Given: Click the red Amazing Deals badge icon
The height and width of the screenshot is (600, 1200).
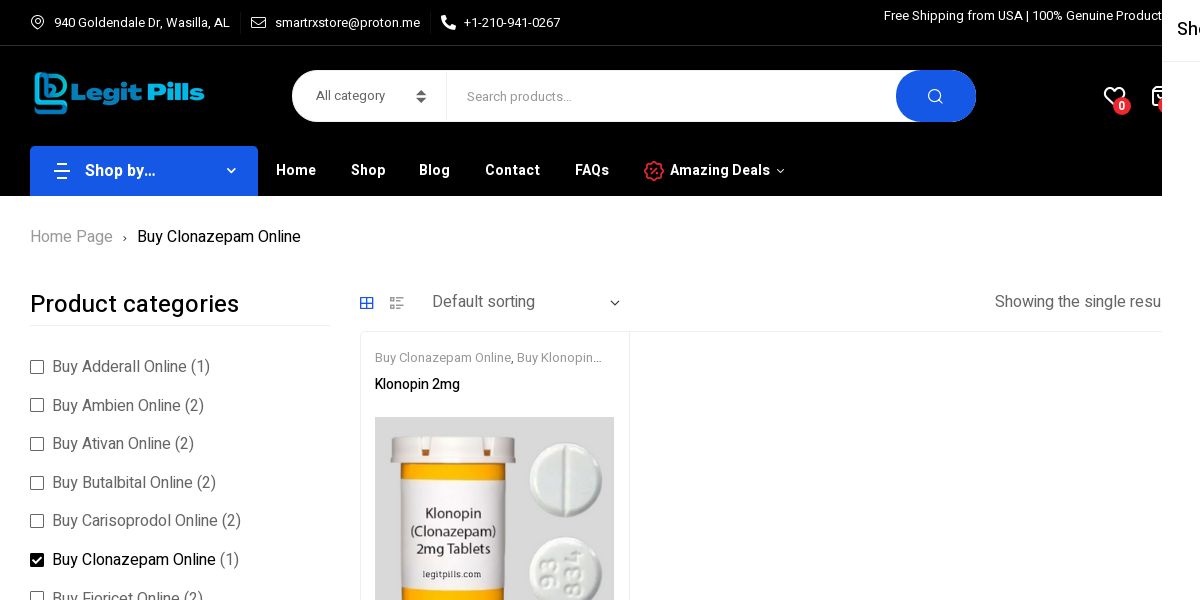Looking at the screenshot, I should (654, 171).
